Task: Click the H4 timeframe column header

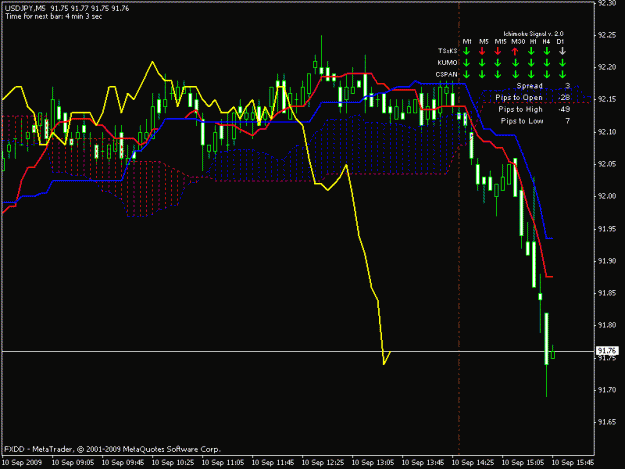Action: pos(546,41)
